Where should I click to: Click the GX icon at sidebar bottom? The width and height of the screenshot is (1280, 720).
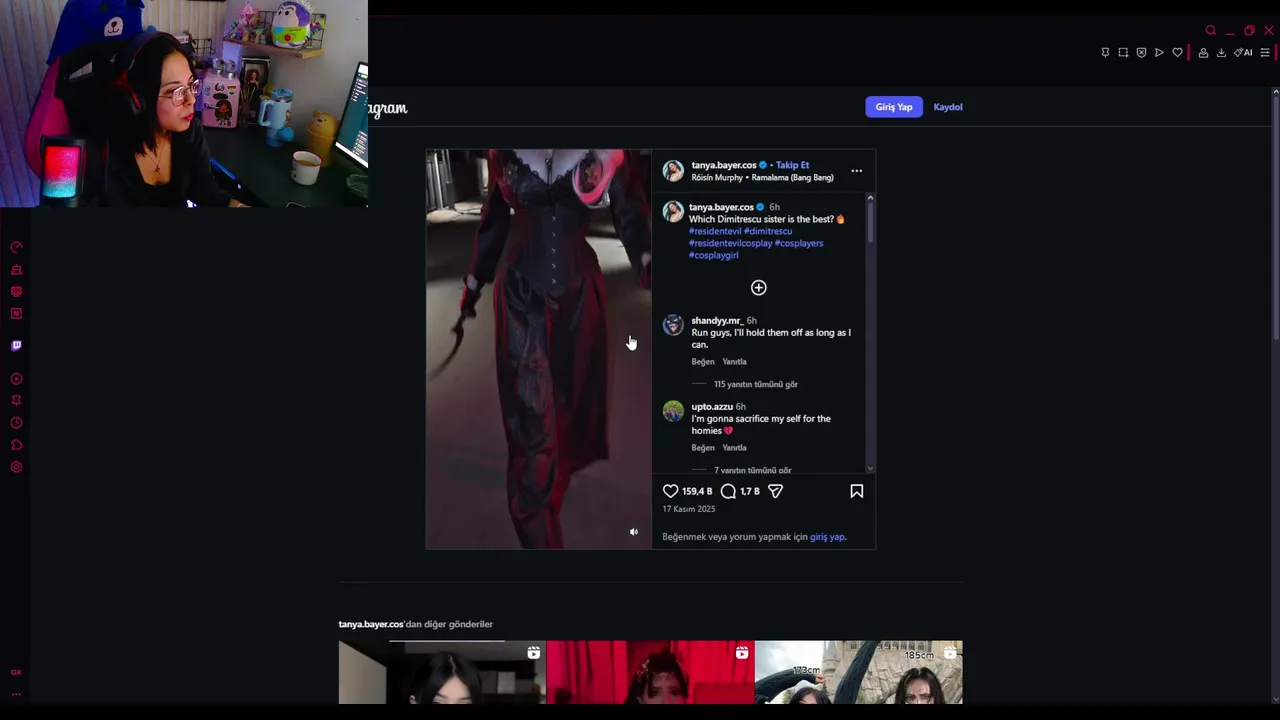[x=16, y=672]
